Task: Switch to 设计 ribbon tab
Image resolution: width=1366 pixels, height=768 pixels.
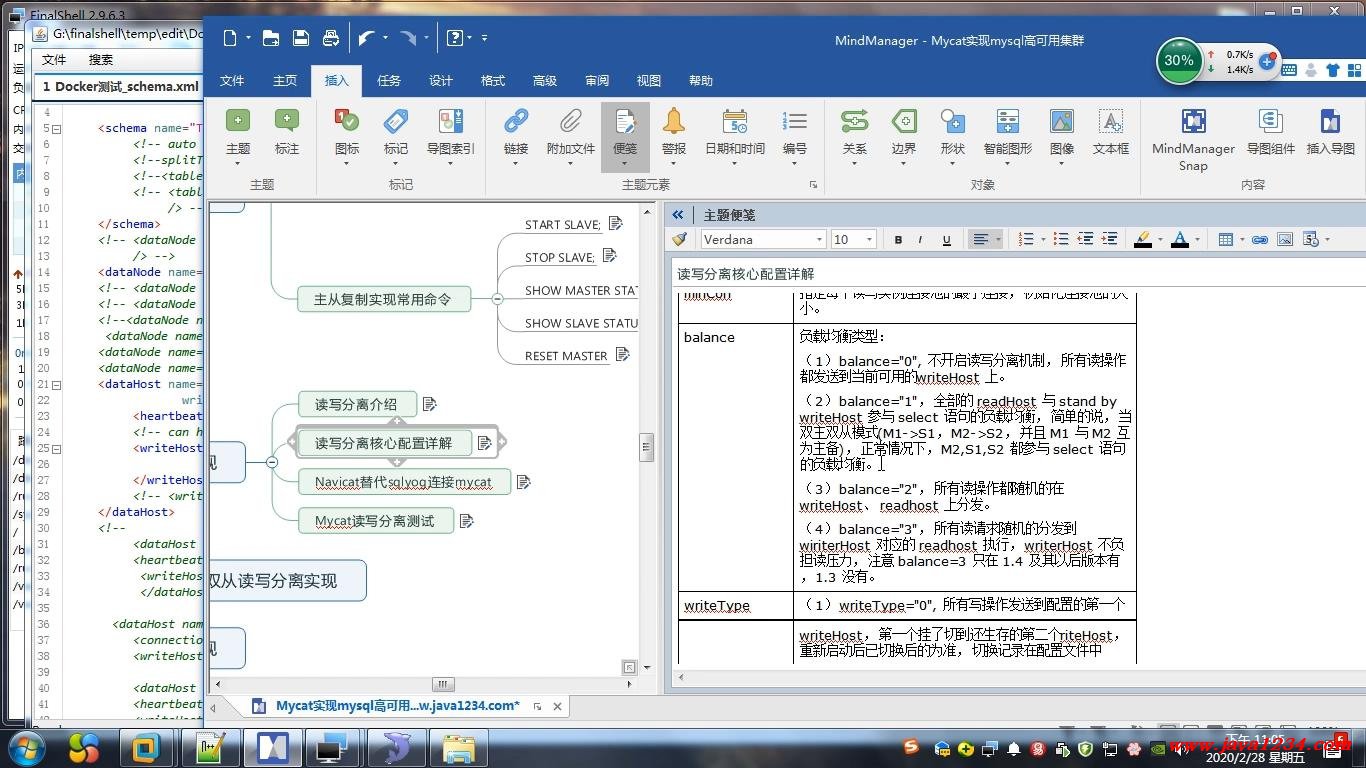Action: 441,81
